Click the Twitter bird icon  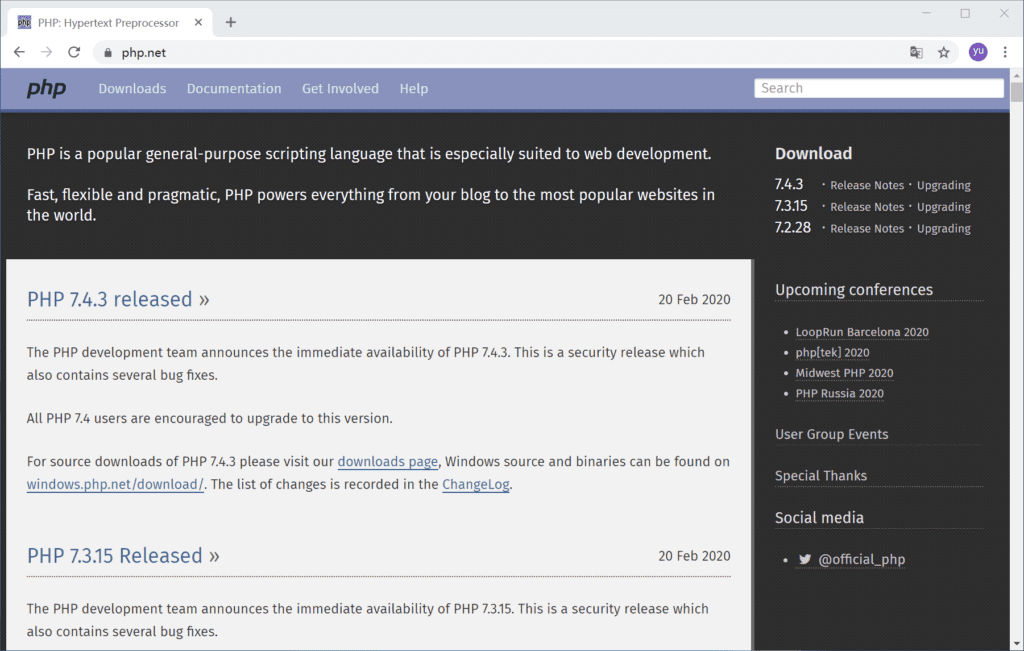(x=804, y=560)
